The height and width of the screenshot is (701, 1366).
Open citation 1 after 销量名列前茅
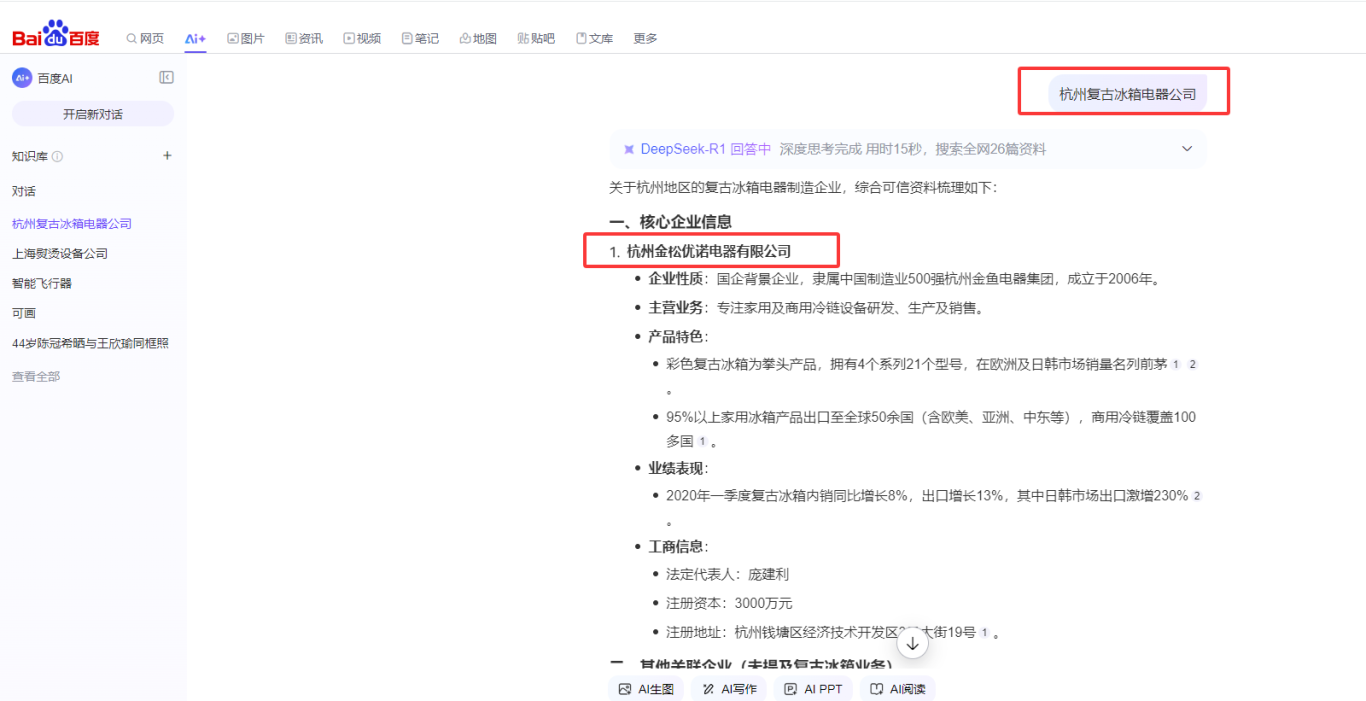1176,365
